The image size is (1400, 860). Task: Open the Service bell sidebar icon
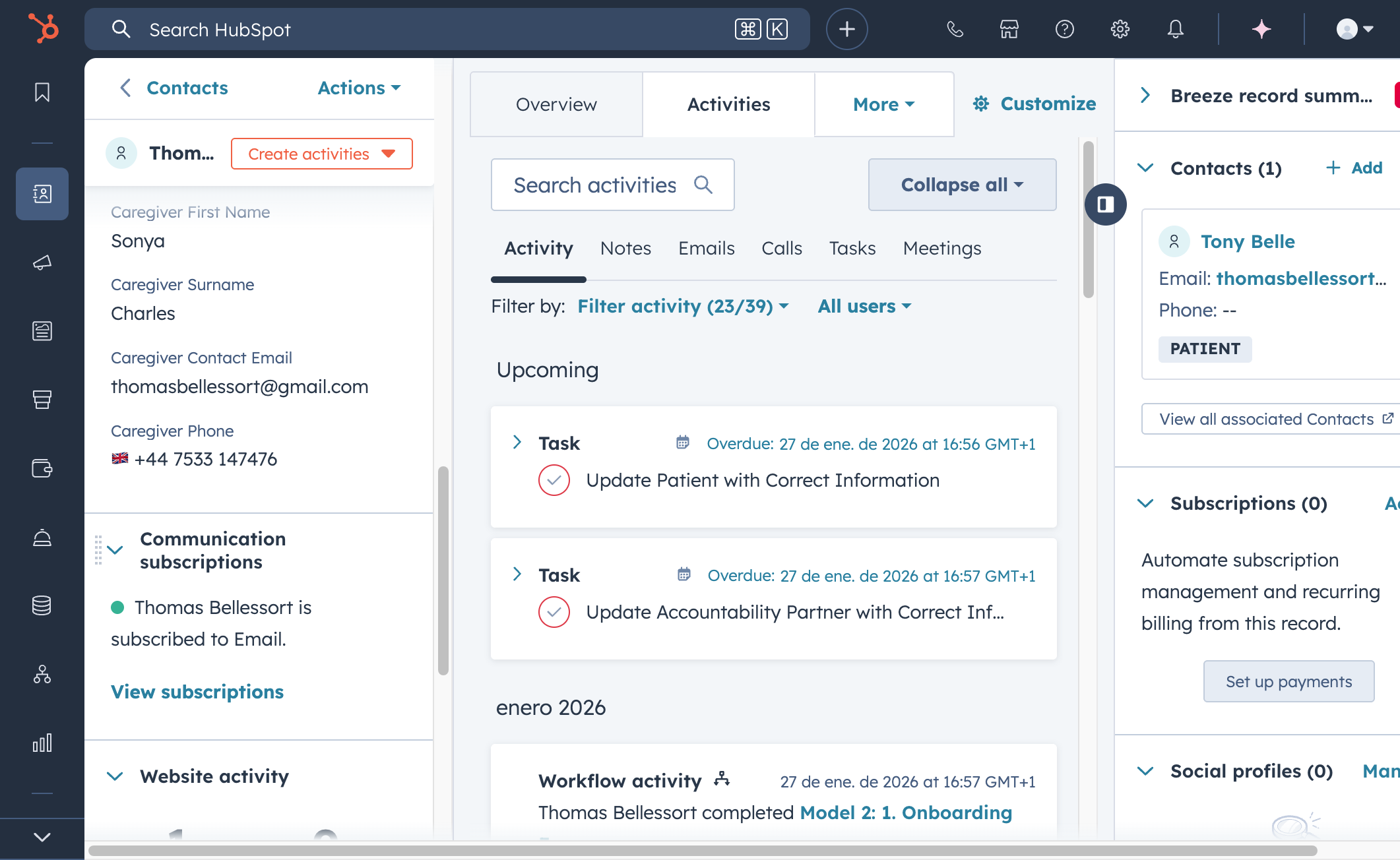42,537
